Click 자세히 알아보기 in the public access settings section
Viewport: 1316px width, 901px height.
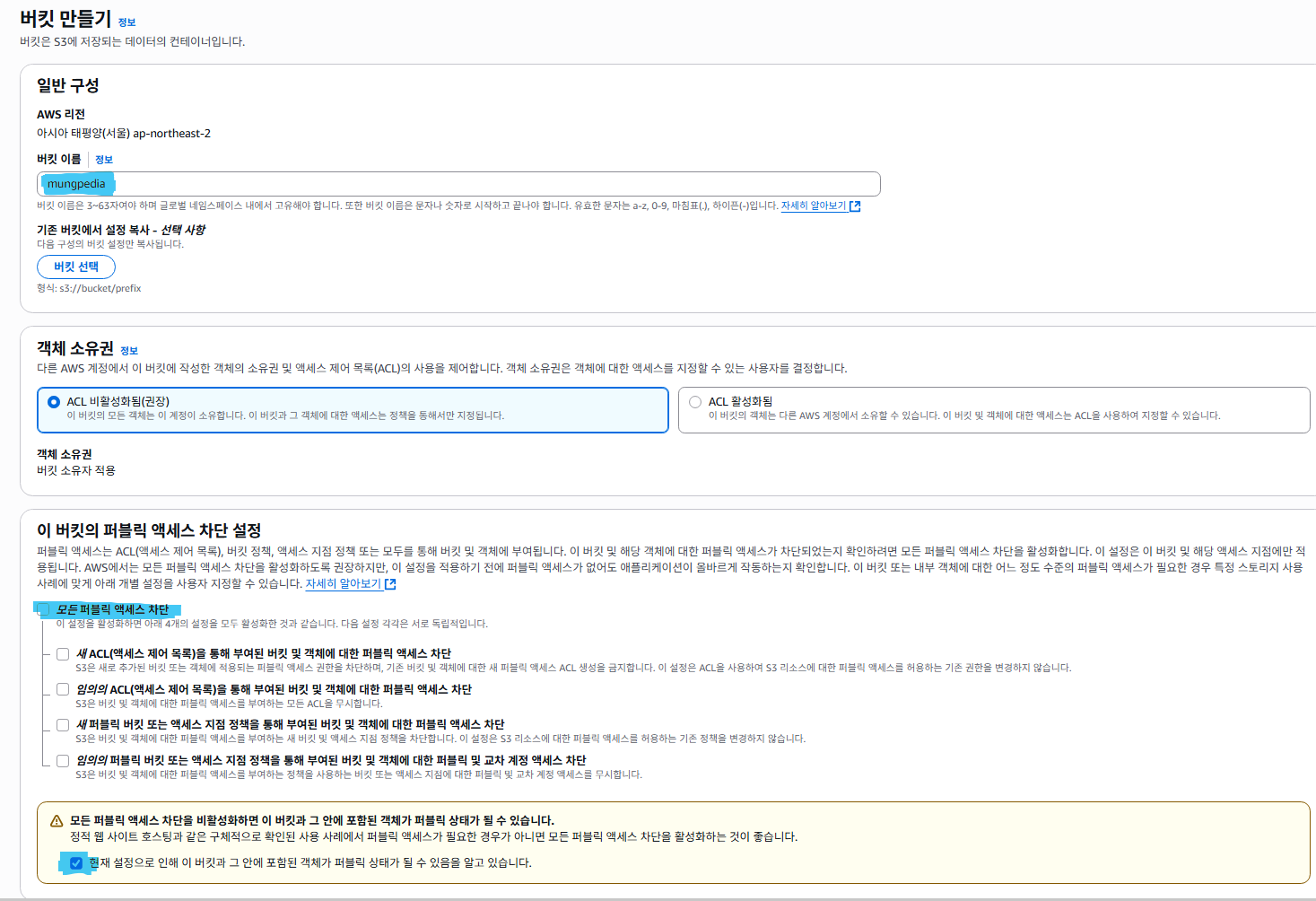tap(344, 583)
